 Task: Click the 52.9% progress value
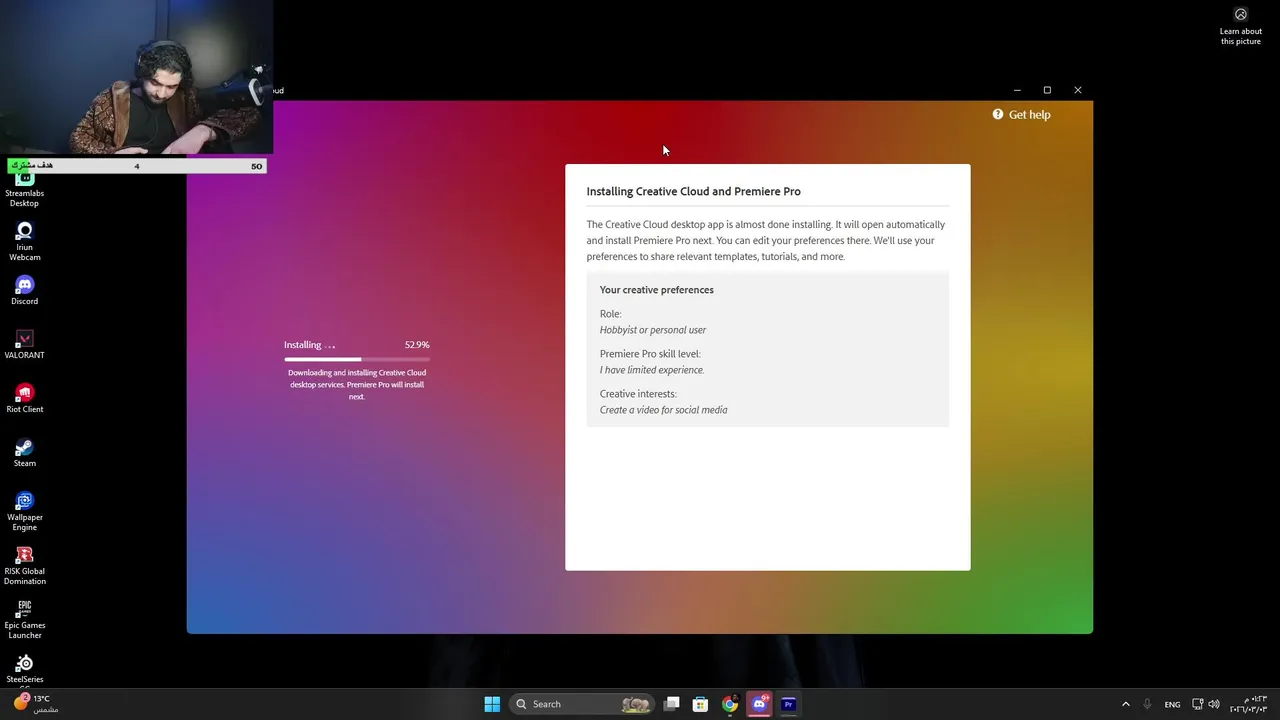point(417,345)
